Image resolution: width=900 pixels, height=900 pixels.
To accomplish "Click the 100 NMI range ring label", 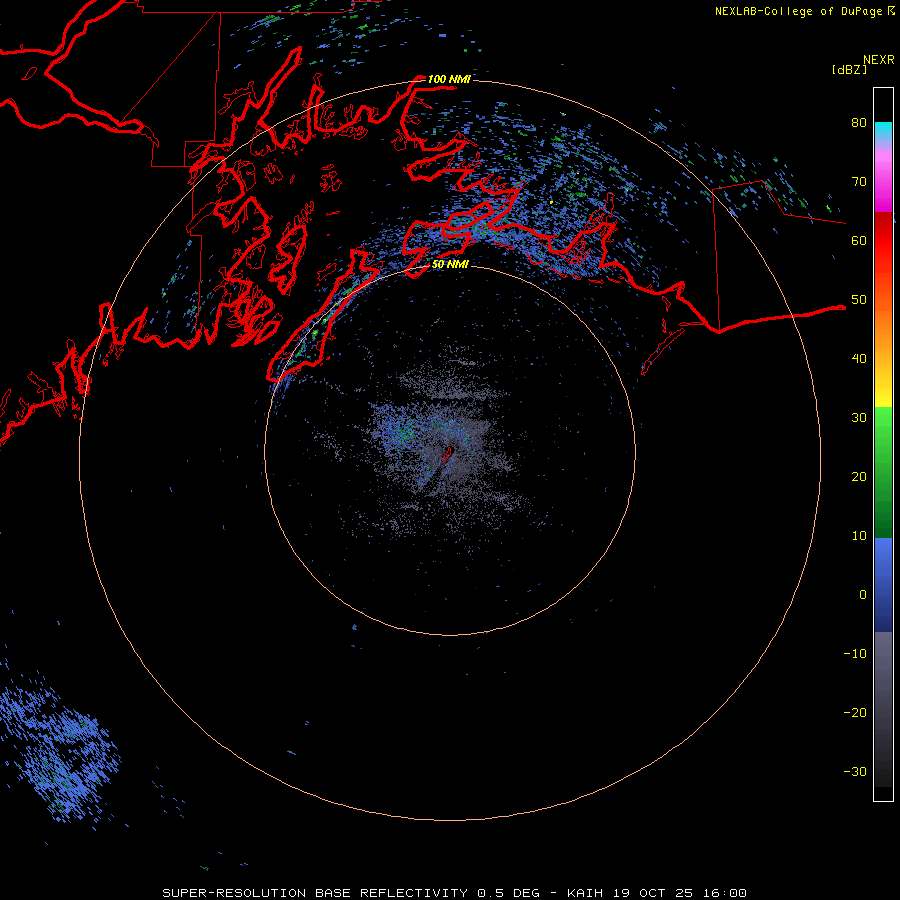I will 449,79.
